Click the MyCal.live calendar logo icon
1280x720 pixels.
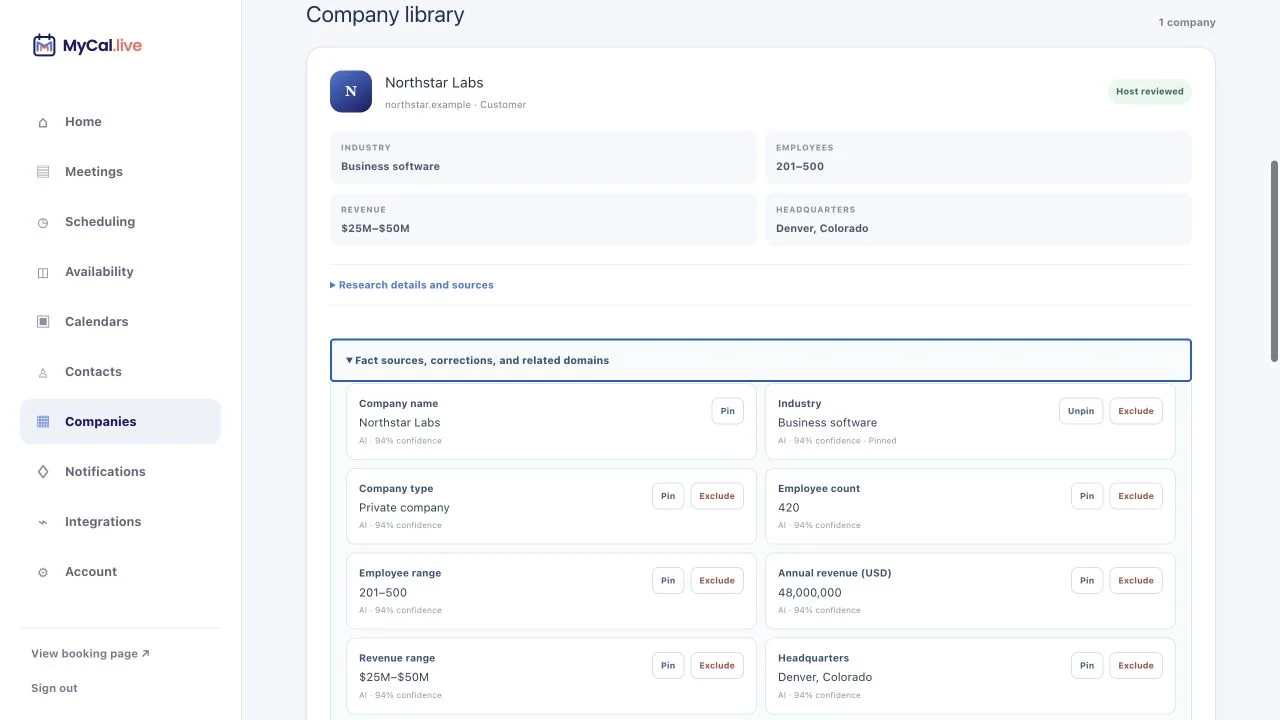click(44, 45)
